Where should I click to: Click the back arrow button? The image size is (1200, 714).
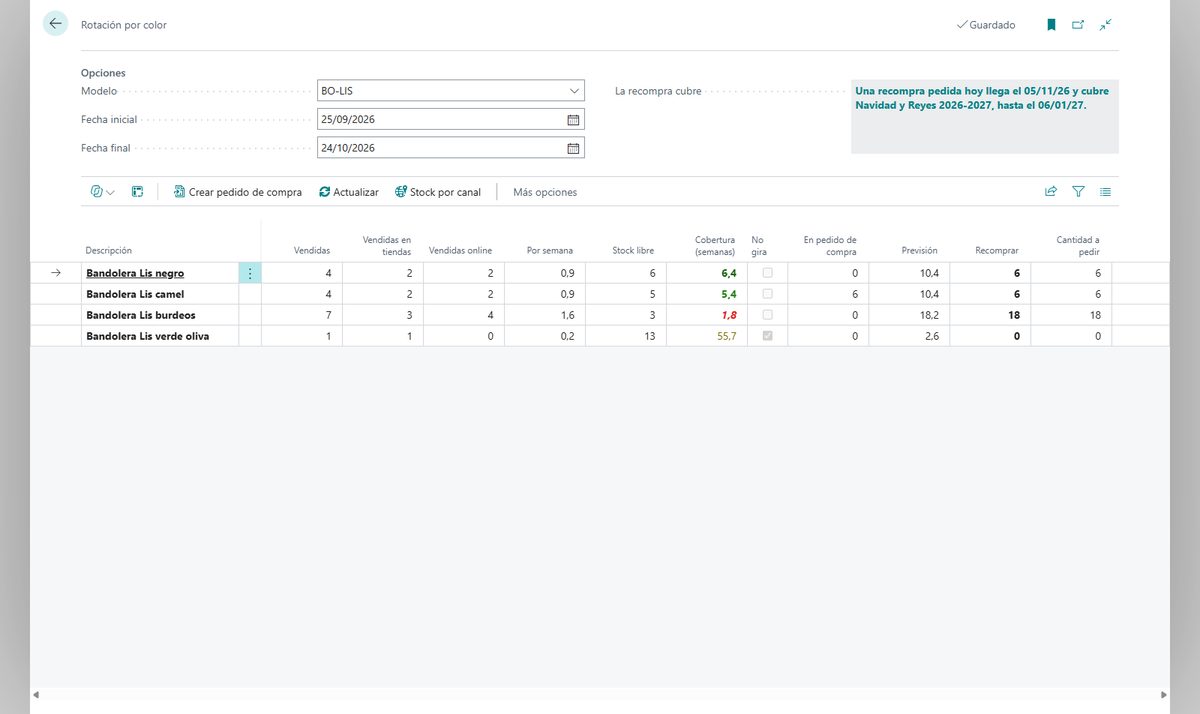[55, 24]
